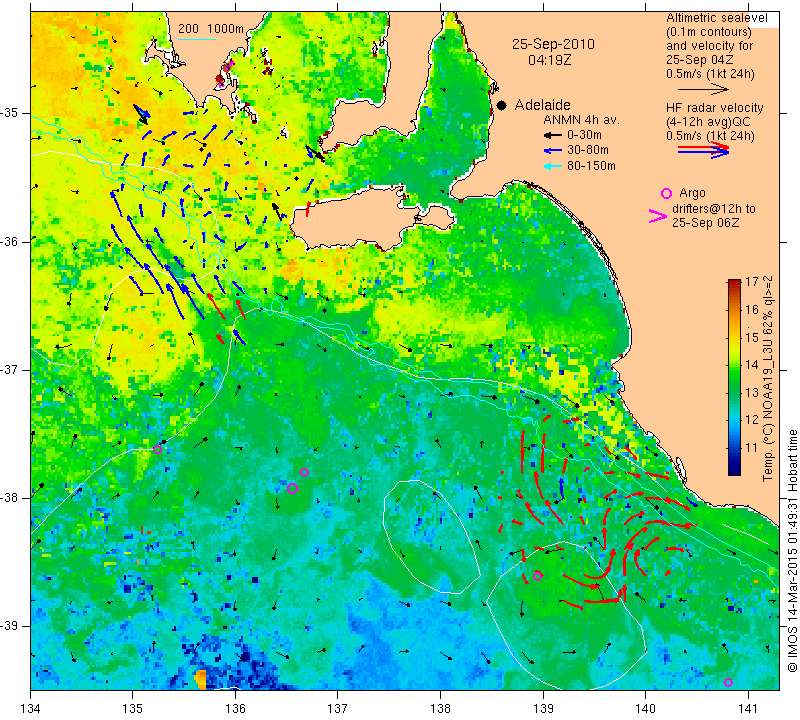Image resolution: width=800 pixels, height=720 pixels.
Task: Click Argo float marker near 139E 38.6S
Action: (537, 576)
